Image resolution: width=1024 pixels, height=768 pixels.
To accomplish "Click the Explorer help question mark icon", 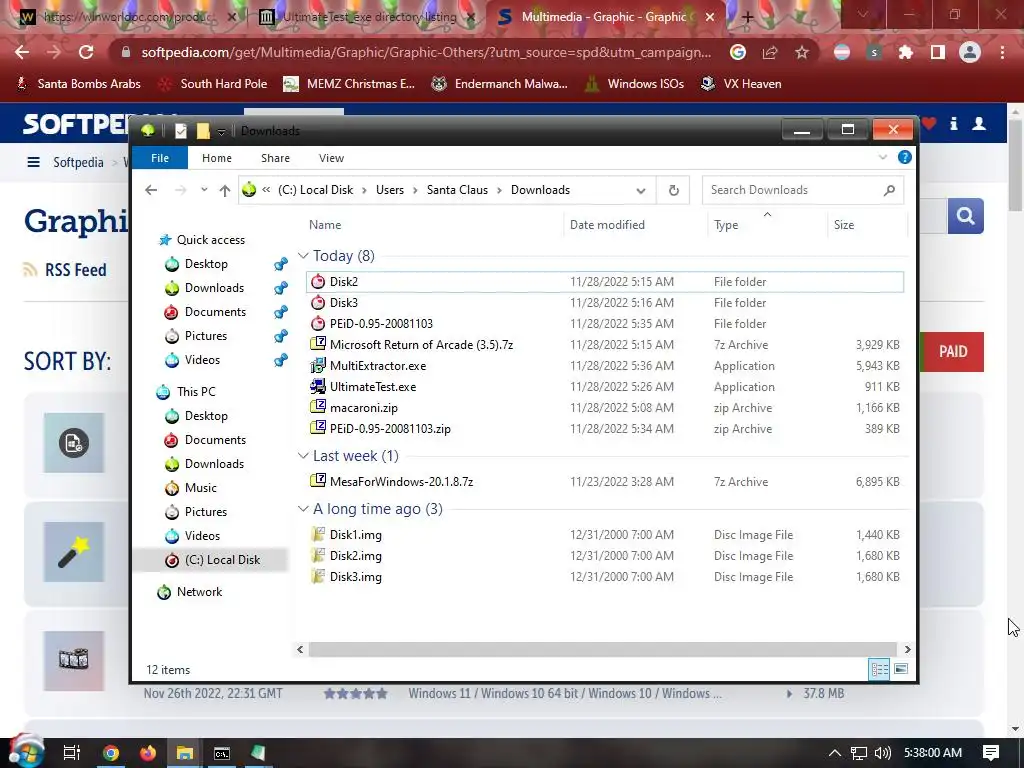I will click(904, 157).
